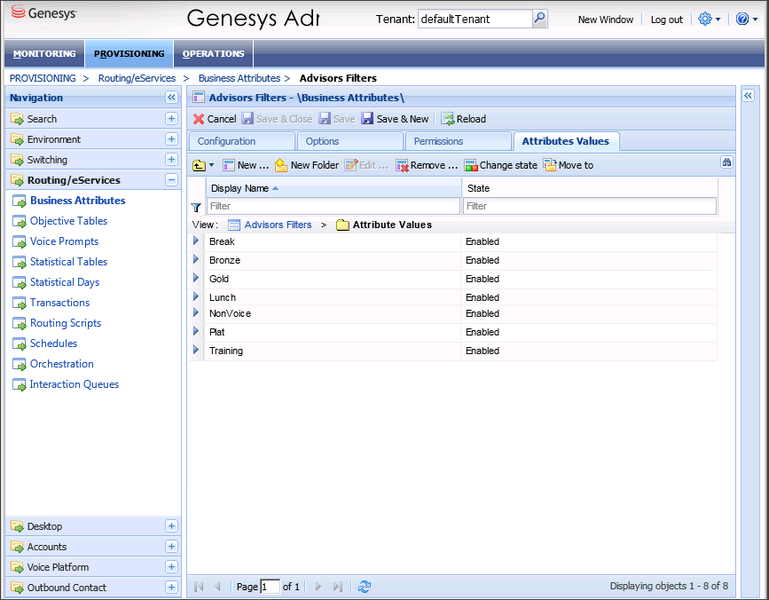Viewport: 769px width, 600px height.
Task: Switch to the Permissions tab
Action: pos(458,141)
